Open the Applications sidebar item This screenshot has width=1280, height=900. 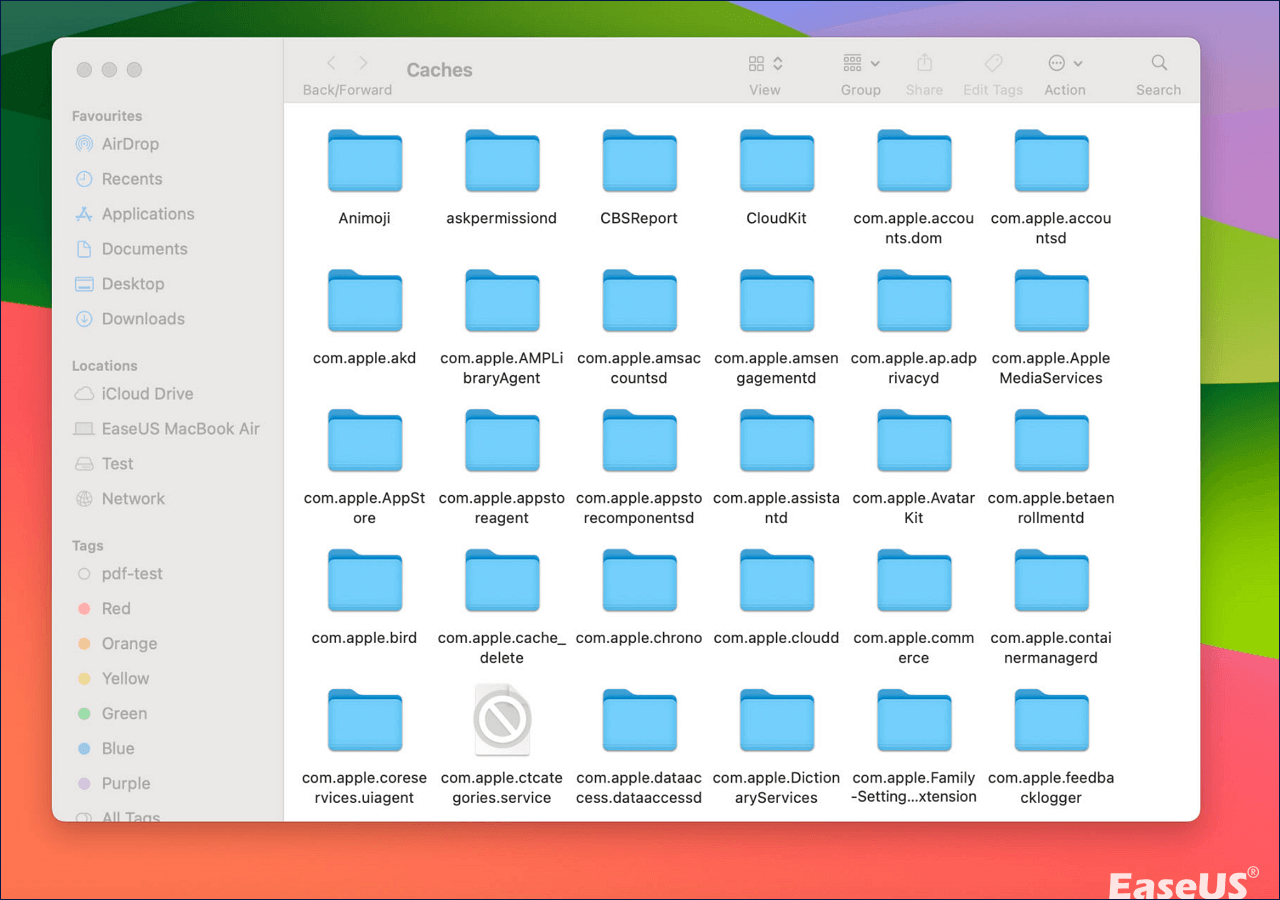[147, 214]
